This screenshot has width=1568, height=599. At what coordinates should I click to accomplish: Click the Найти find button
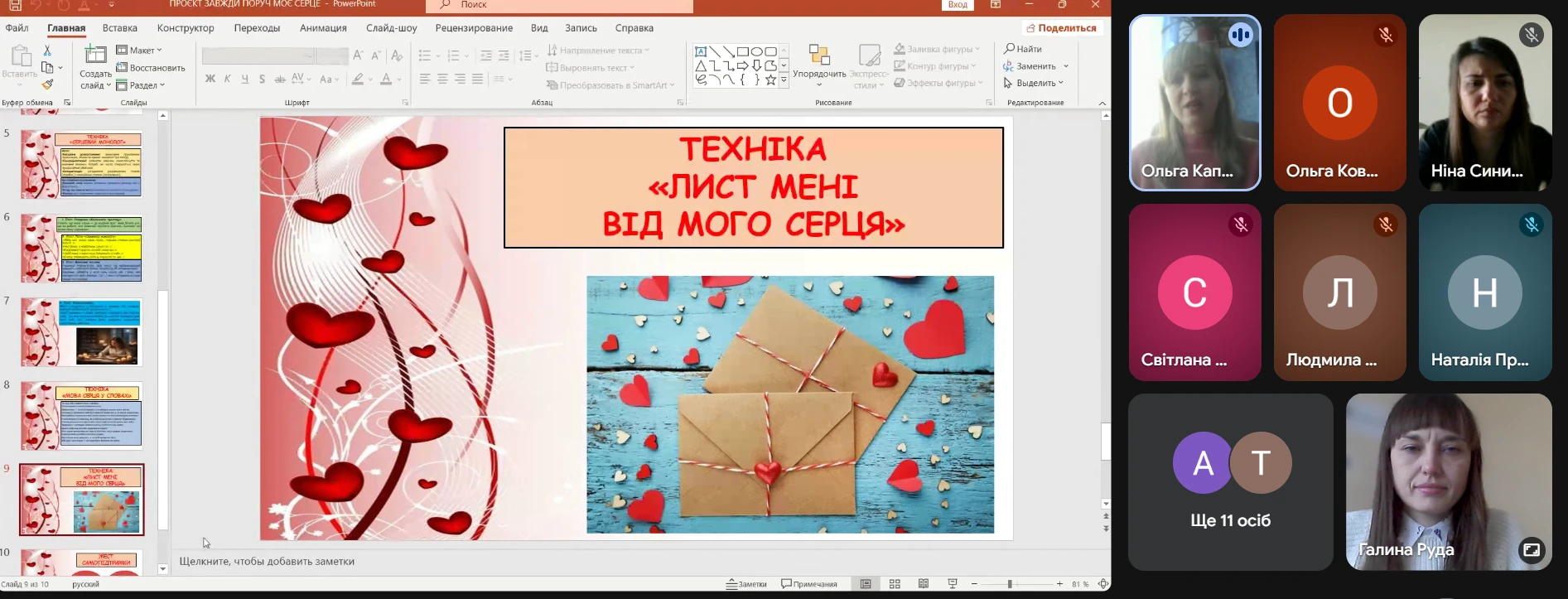pyautogui.click(x=1023, y=49)
